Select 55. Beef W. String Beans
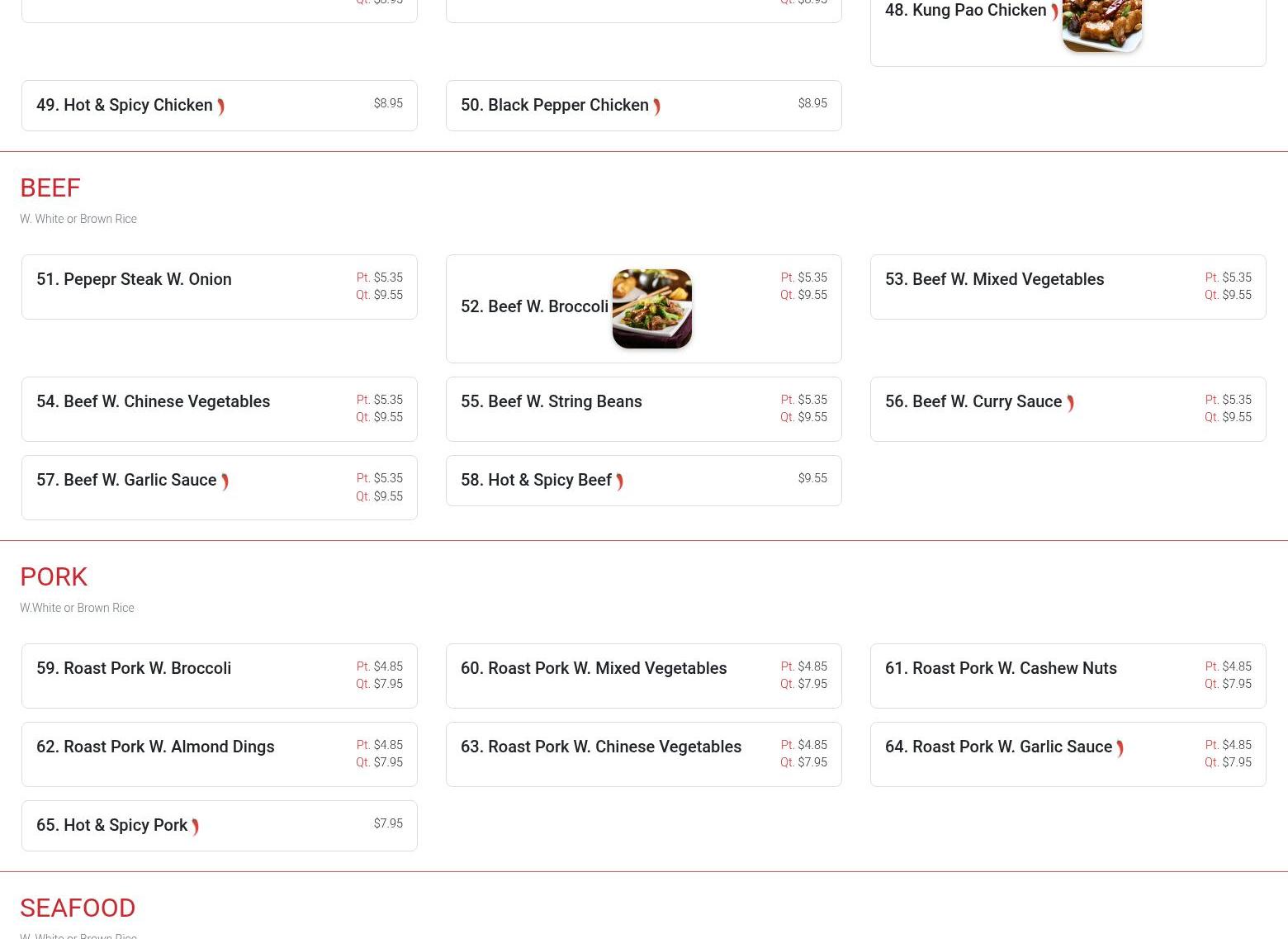The height and width of the screenshot is (939, 1288). pos(644,410)
